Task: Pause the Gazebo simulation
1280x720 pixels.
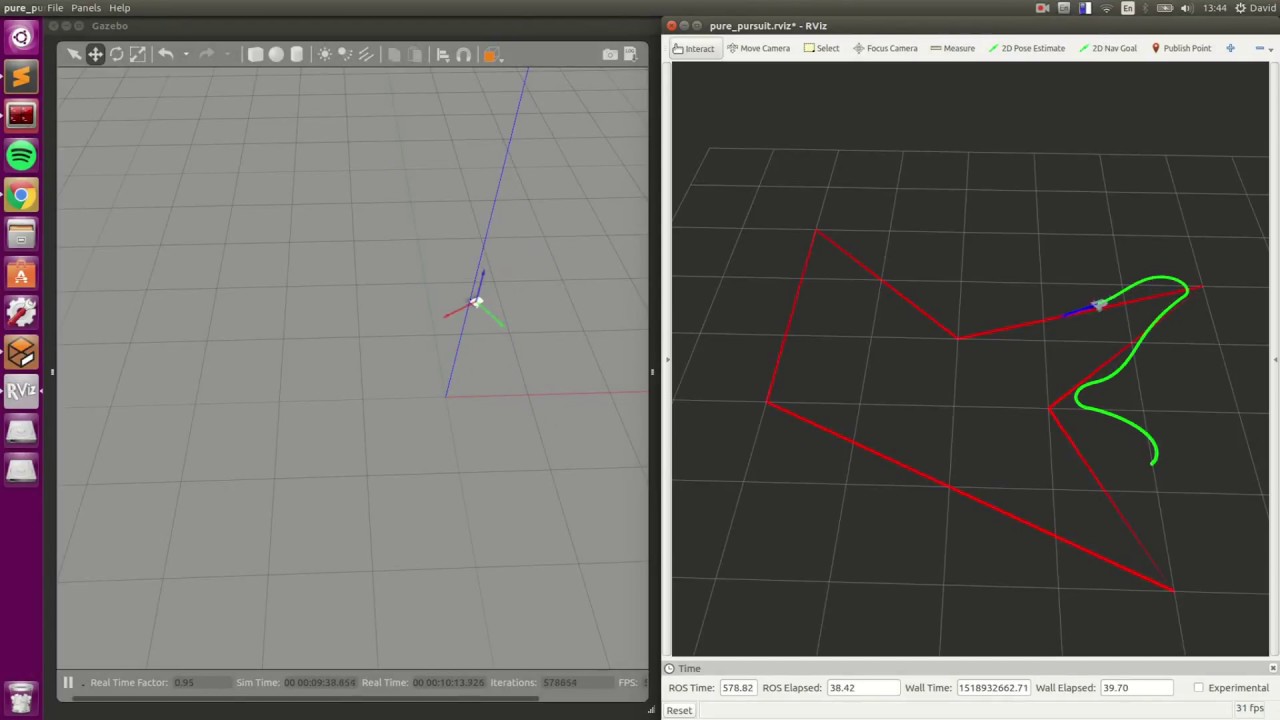Action: point(68,683)
